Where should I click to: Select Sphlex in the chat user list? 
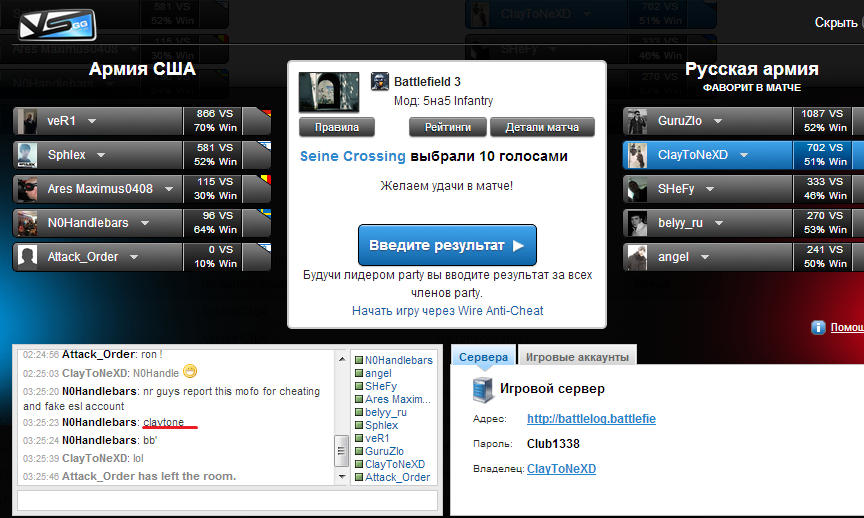coord(381,425)
